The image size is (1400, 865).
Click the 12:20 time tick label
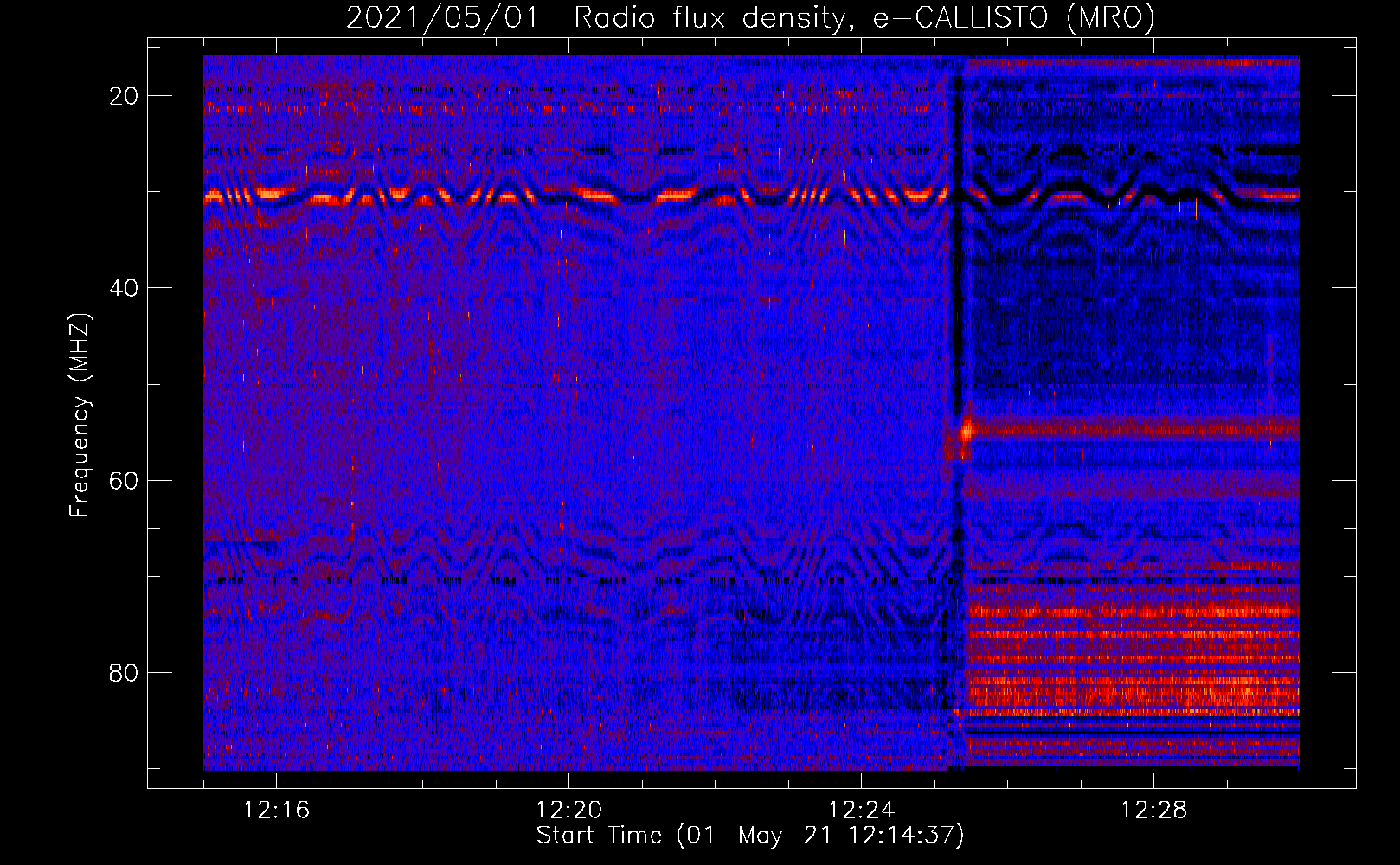tap(568, 811)
